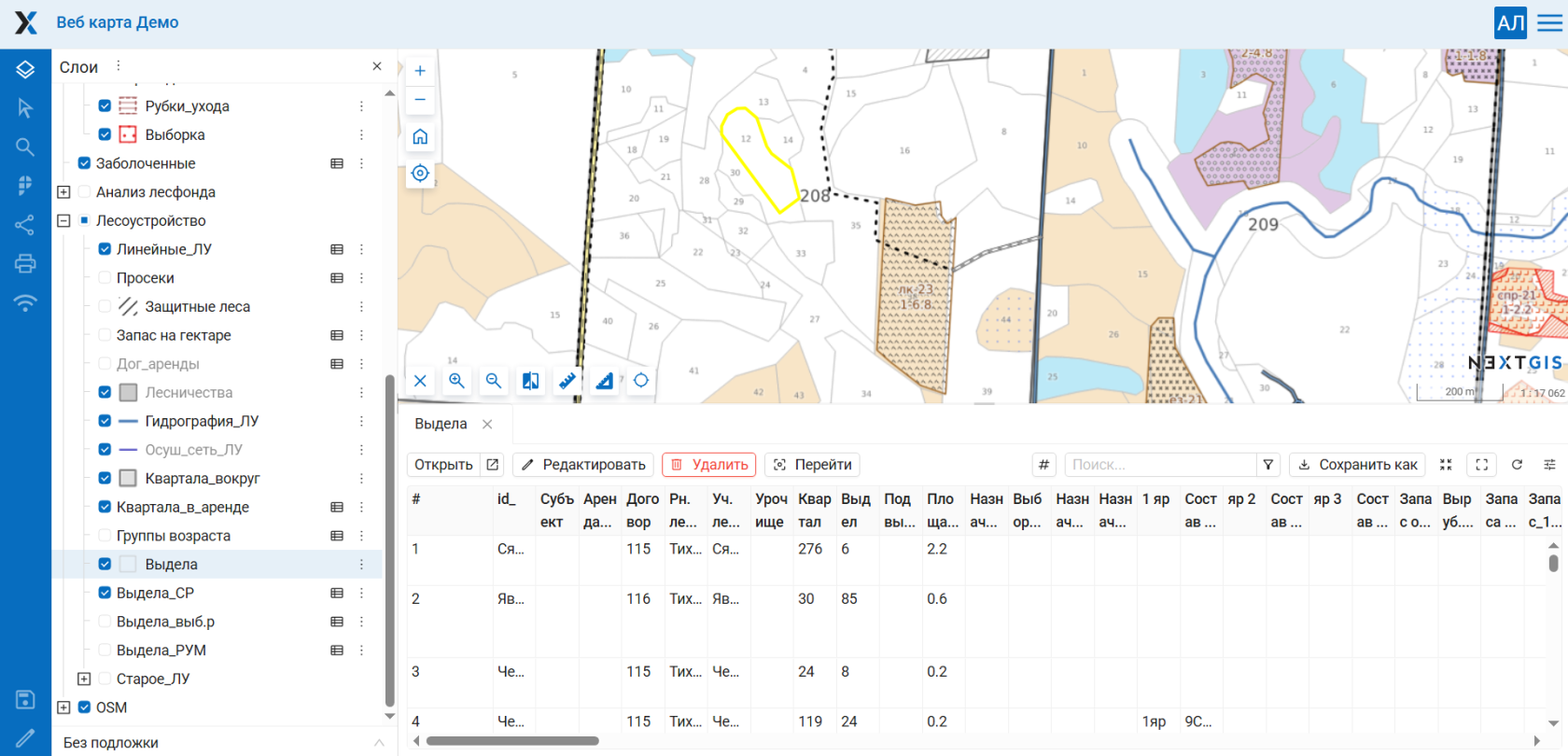Viewport: 1568px width, 756px height.
Task: Open the main hamburger menu
Action: pos(1550,22)
